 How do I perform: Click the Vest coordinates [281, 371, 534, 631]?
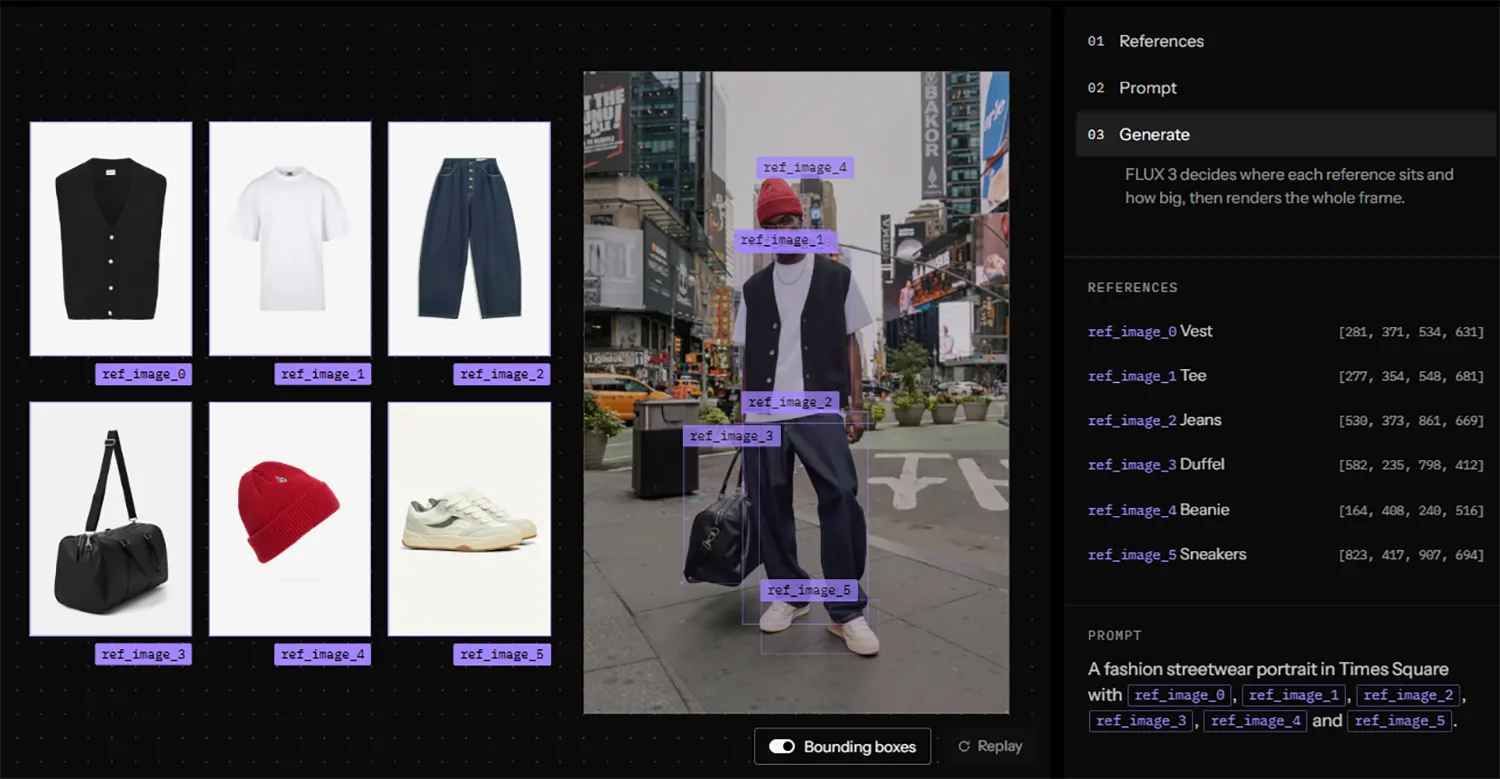1411,332
